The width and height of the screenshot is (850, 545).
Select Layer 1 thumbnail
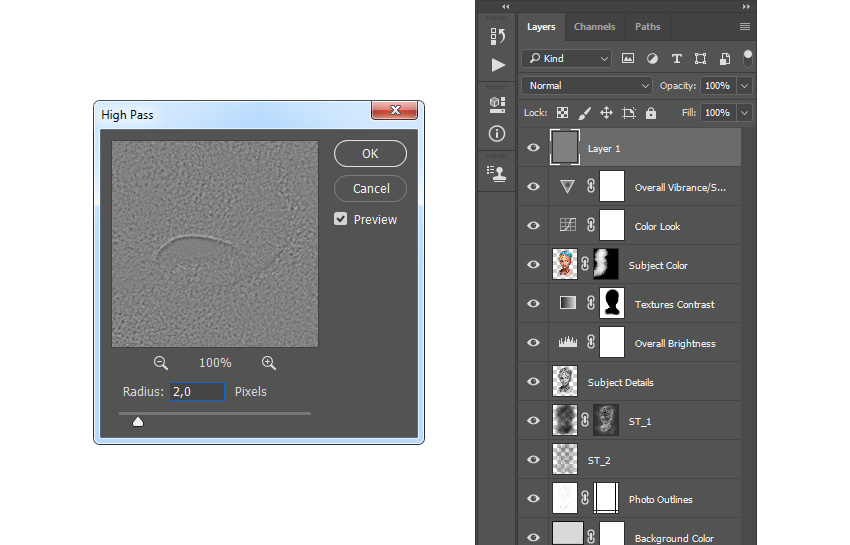click(564, 147)
